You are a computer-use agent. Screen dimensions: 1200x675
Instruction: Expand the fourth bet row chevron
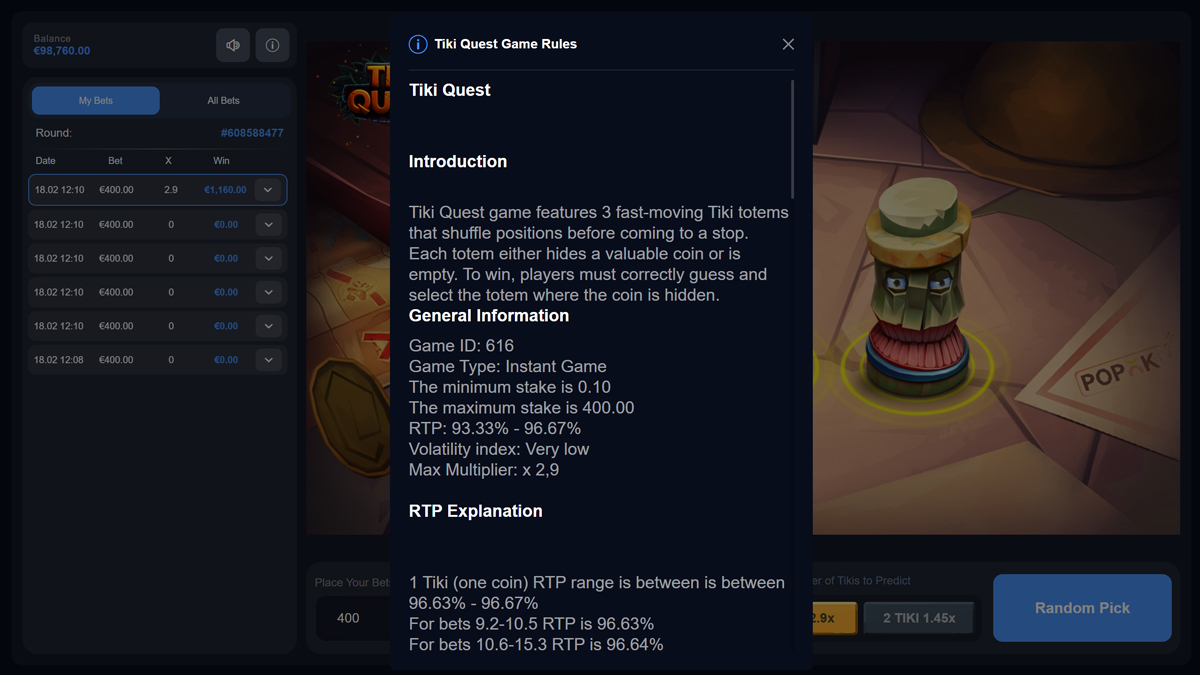pyautogui.click(x=268, y=292)
